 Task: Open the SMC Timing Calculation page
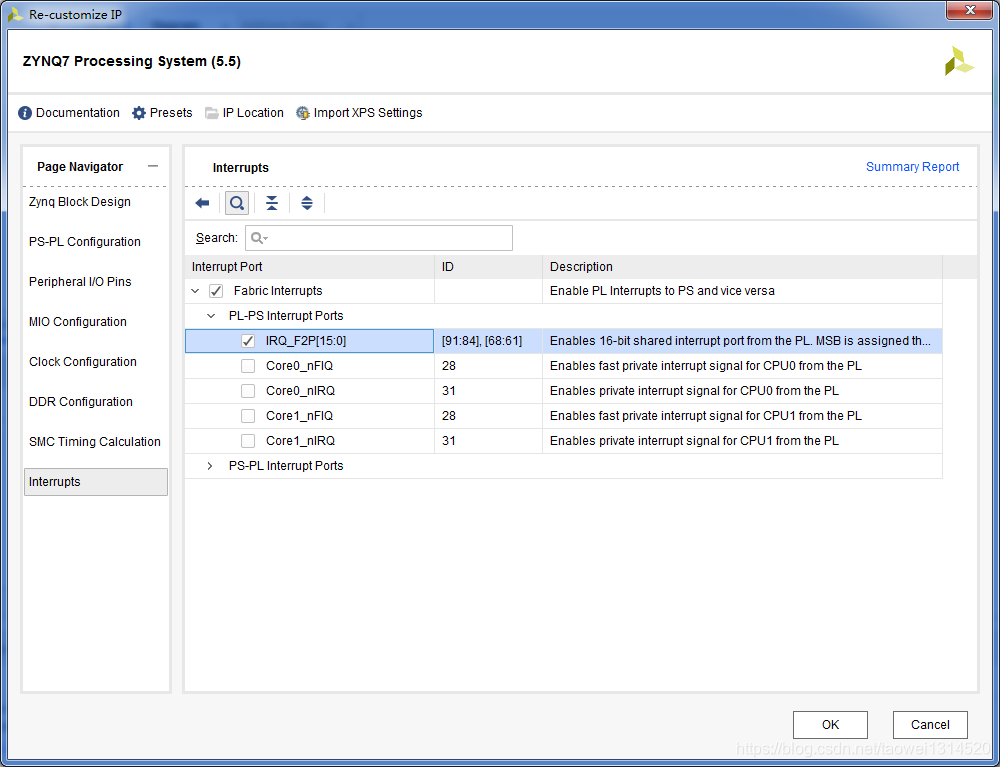click(x=96, y=442)
